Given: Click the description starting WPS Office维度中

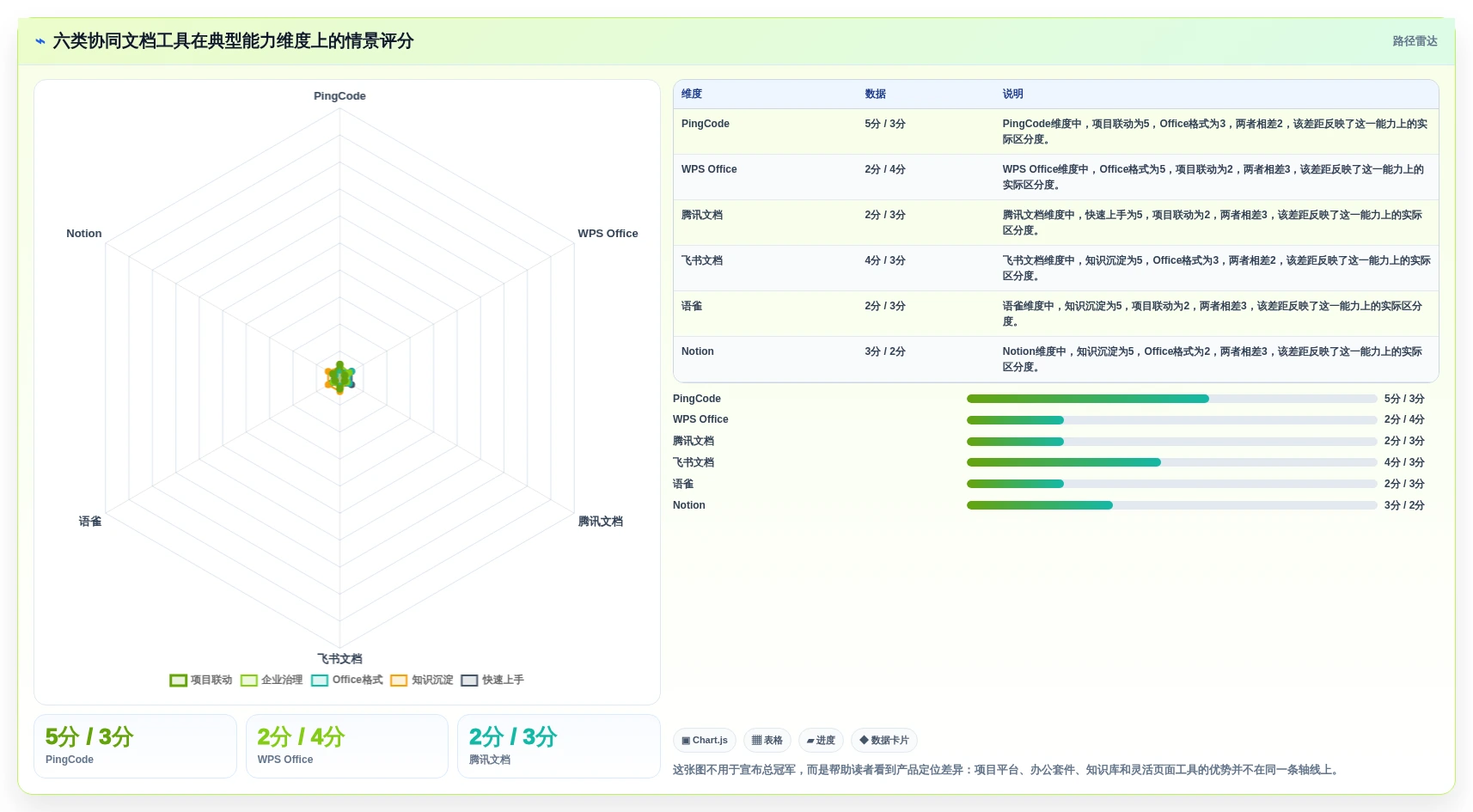Looking at the screenshot, I should tap(1213, 177).
